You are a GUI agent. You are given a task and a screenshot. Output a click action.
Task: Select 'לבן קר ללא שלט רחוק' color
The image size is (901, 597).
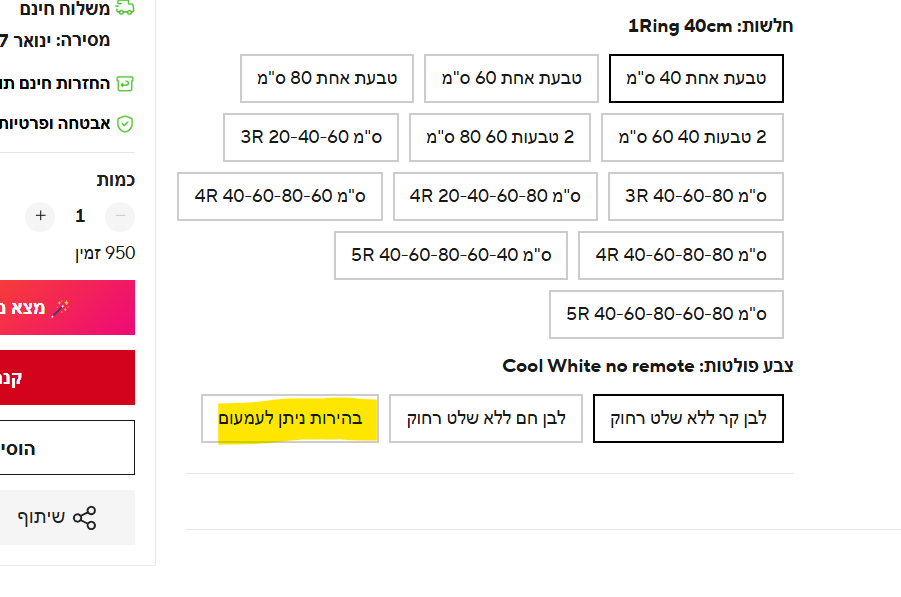pos(688,418)
